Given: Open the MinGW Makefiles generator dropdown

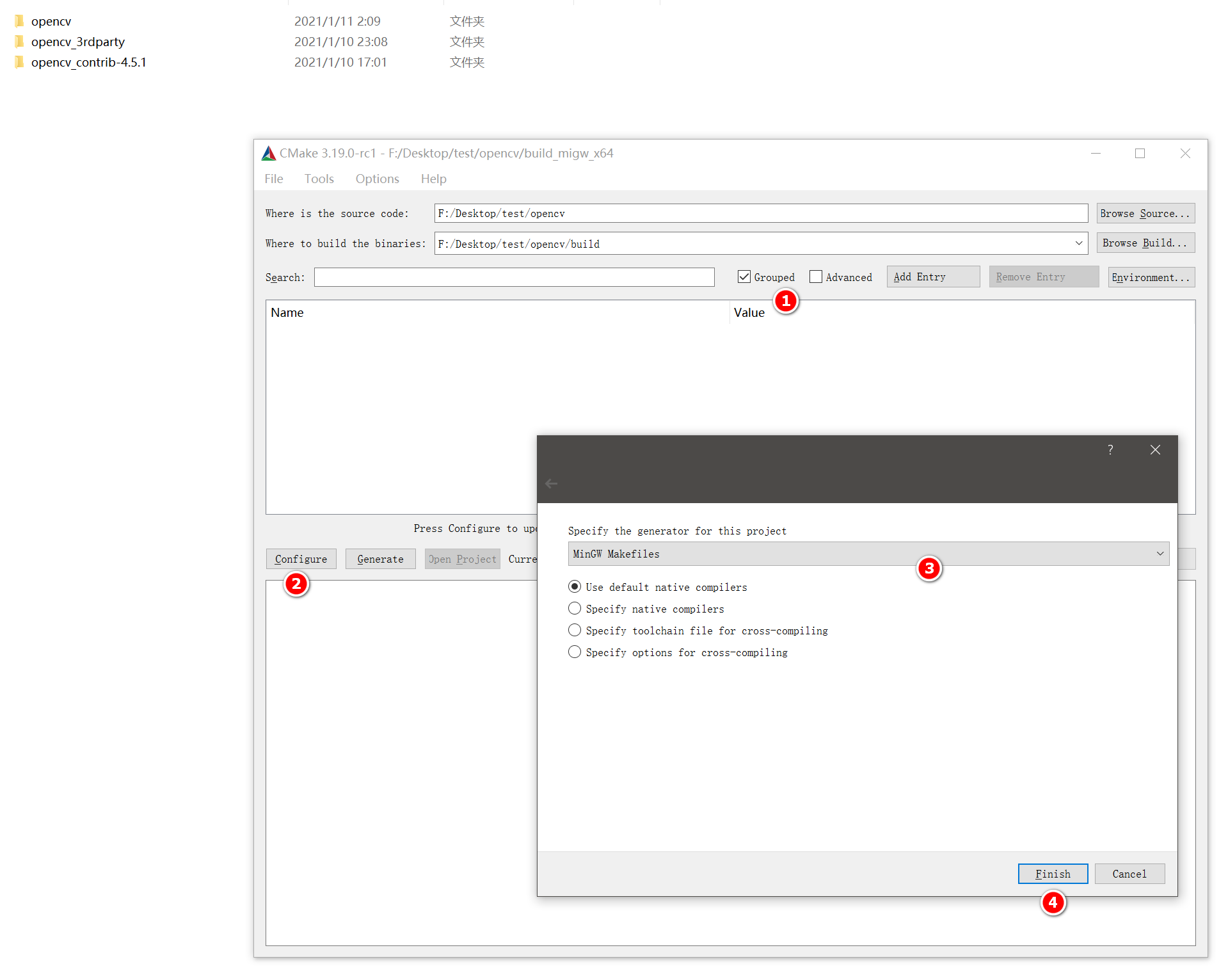Looking at the screenshot, I should [868, 554].
